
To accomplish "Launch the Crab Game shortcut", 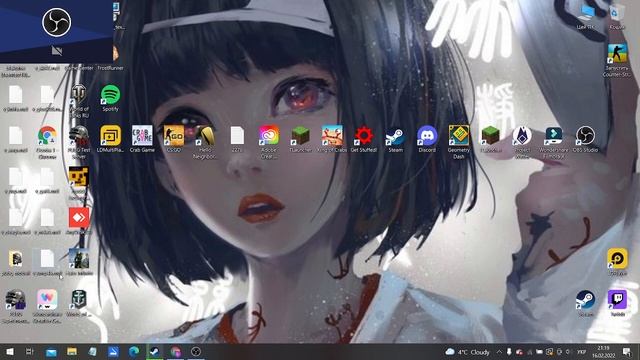I will click(x=142, y=136).
